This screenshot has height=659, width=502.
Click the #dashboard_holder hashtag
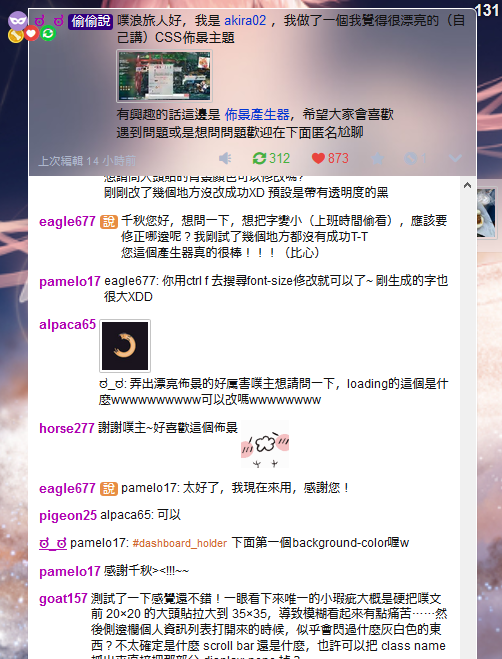pos(180,543)
